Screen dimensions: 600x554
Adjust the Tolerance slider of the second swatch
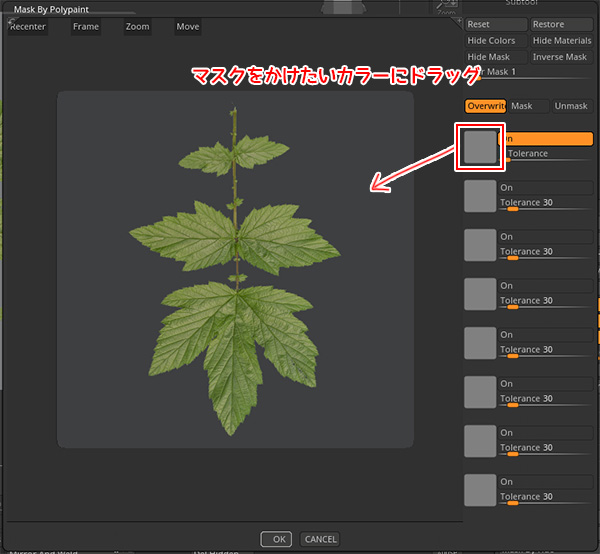[x=545, y=210]
